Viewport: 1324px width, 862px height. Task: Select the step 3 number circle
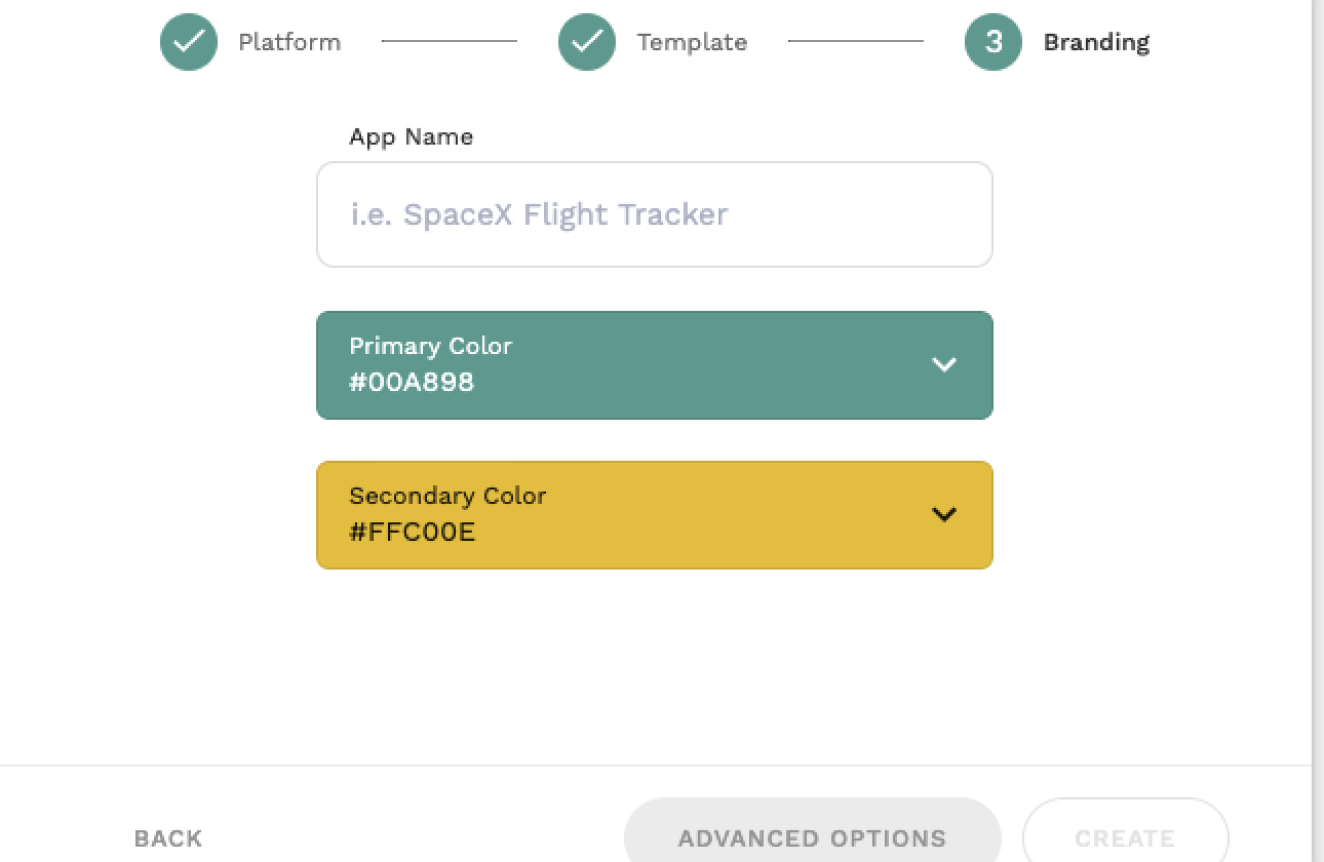pos(993,42)
